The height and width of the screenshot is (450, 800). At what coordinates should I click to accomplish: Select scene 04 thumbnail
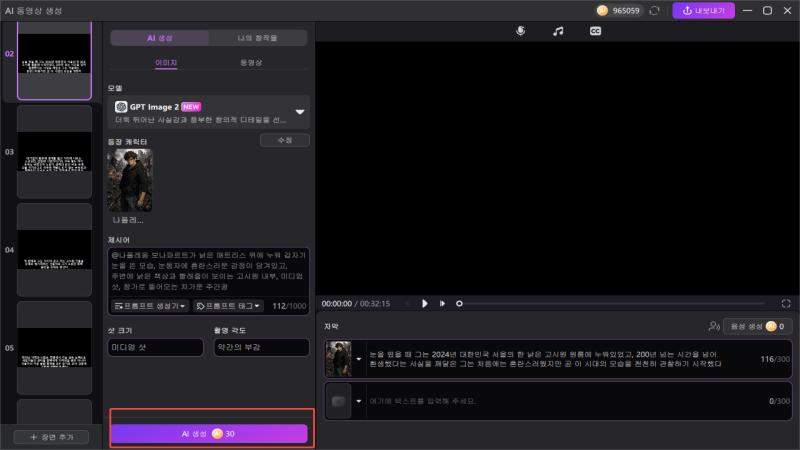pyautogui.click(x=55, y=250)
